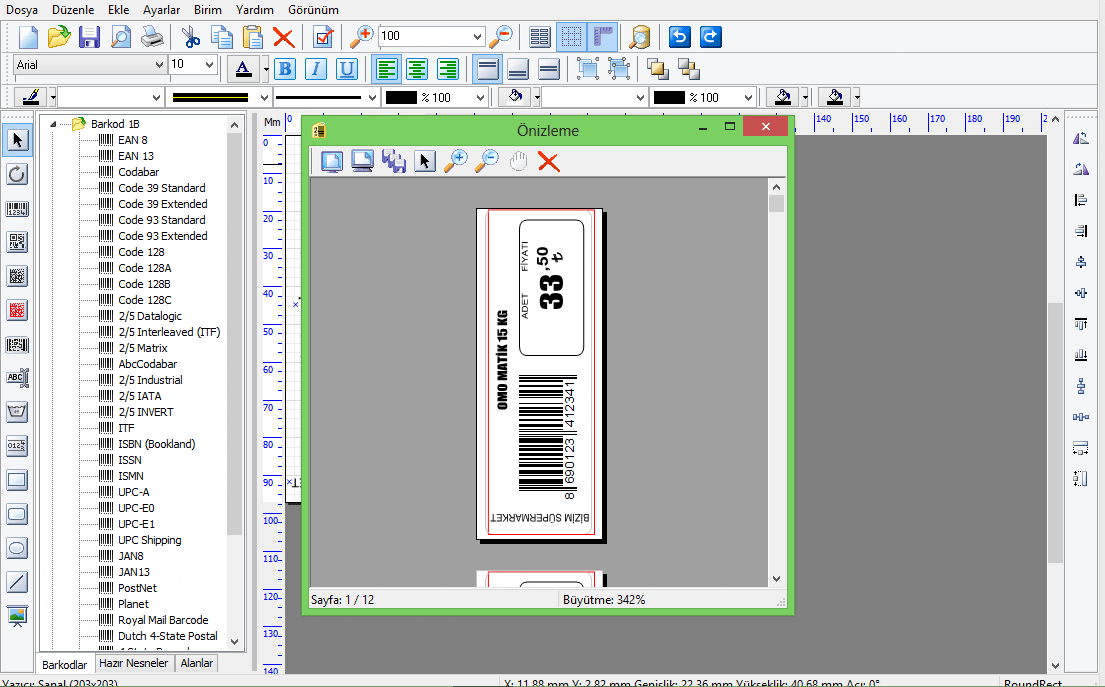Undo the last action
Screen dimensions: 1105x687
679,37
